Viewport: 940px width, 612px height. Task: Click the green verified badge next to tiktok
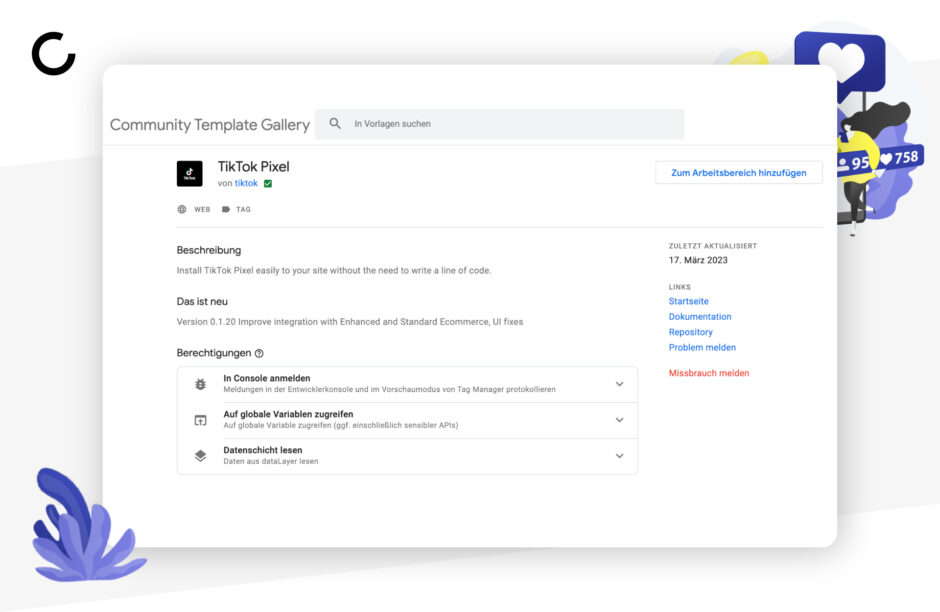click(x=268, y=183)
